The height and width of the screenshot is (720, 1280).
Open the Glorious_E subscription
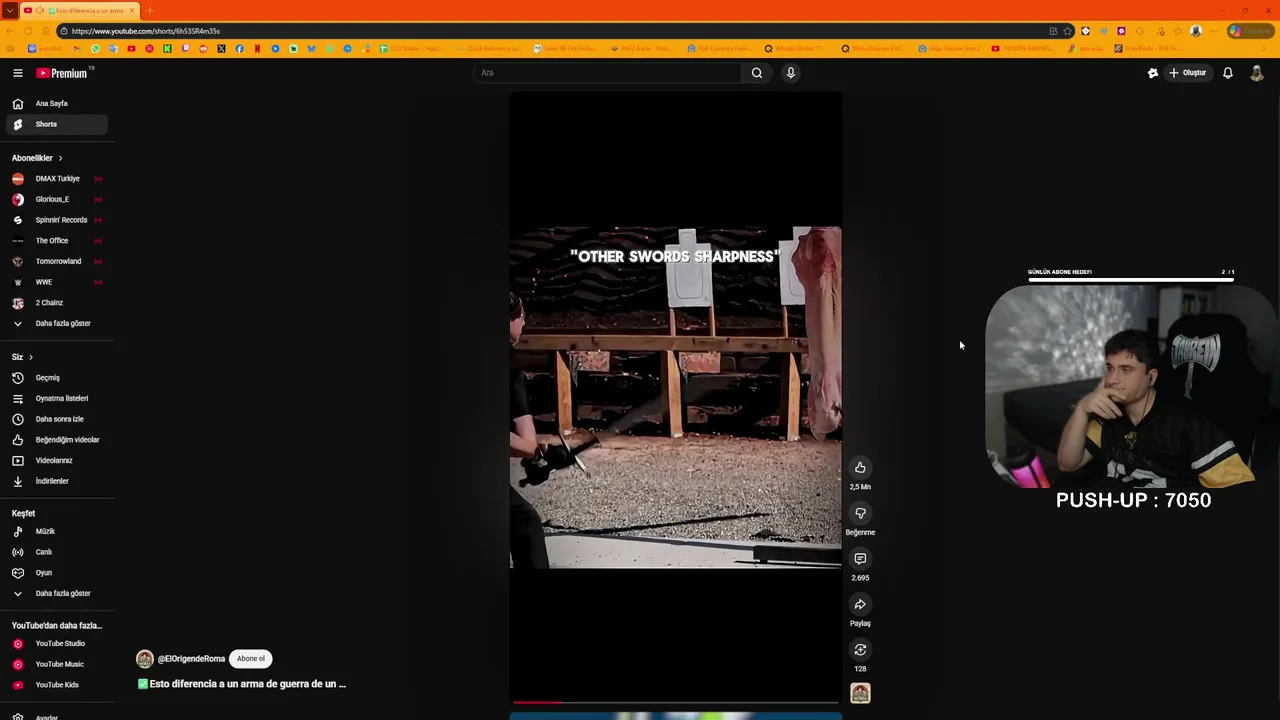click(x=57, y=199)
